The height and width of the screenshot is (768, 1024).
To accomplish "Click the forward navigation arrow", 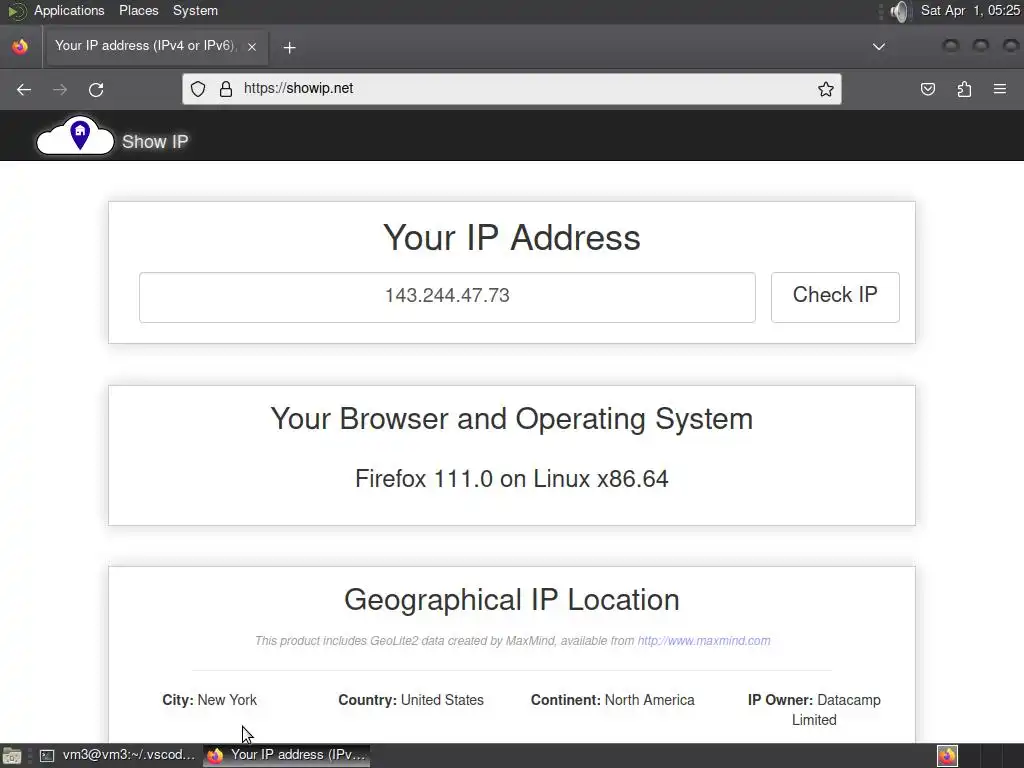I will click(60, 89).
